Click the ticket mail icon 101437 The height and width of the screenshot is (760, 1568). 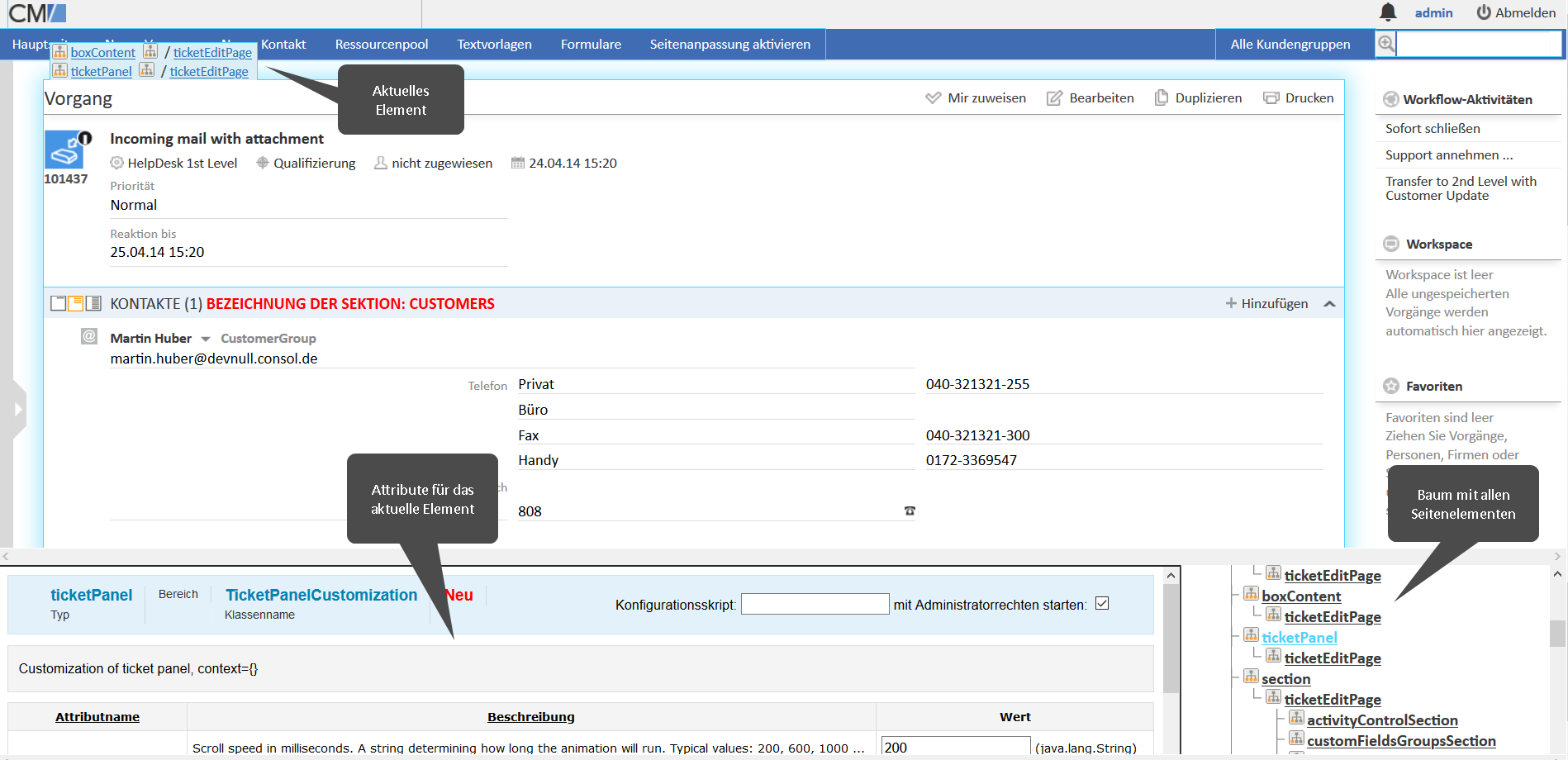click(x=65, y=150)
